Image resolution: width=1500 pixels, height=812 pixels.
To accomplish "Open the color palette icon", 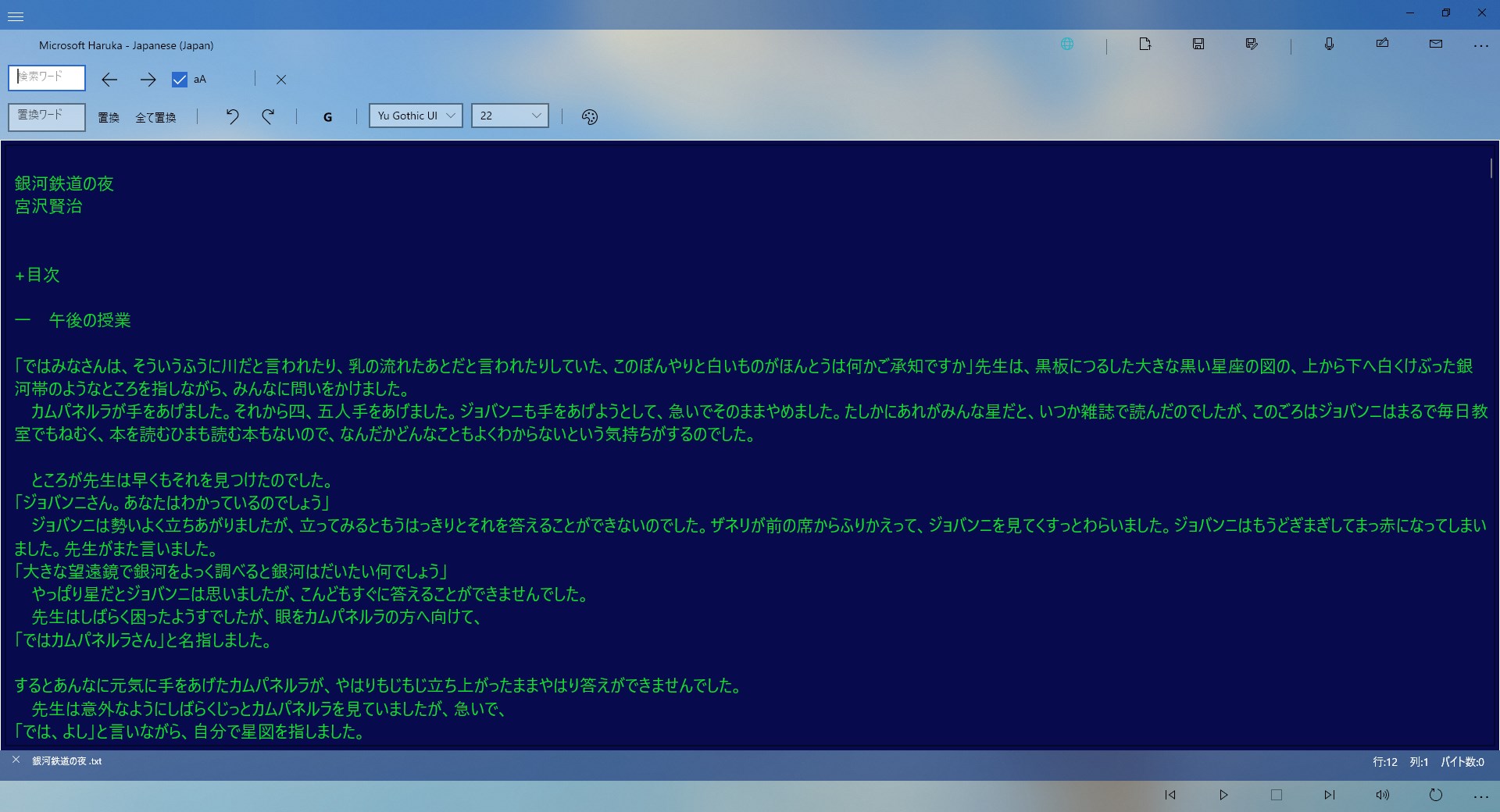I will (x=590, y=117).
